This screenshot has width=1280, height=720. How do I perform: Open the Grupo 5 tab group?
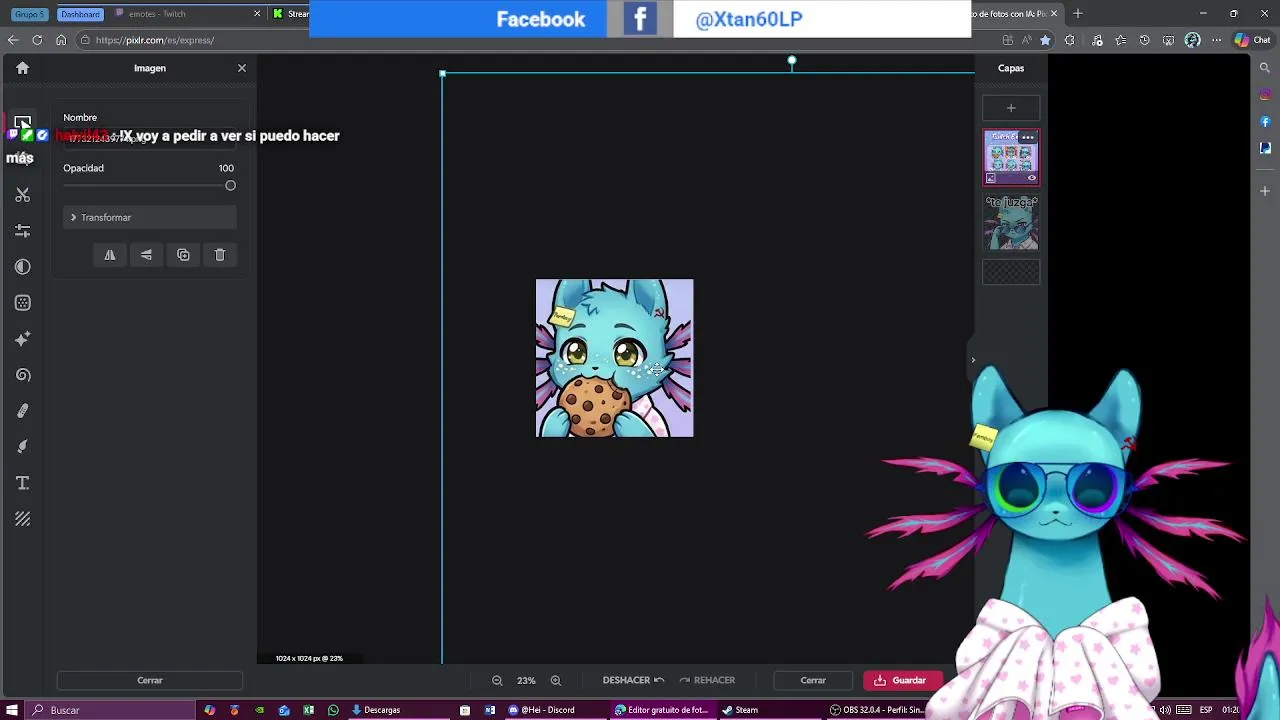(x=31, y=14)
